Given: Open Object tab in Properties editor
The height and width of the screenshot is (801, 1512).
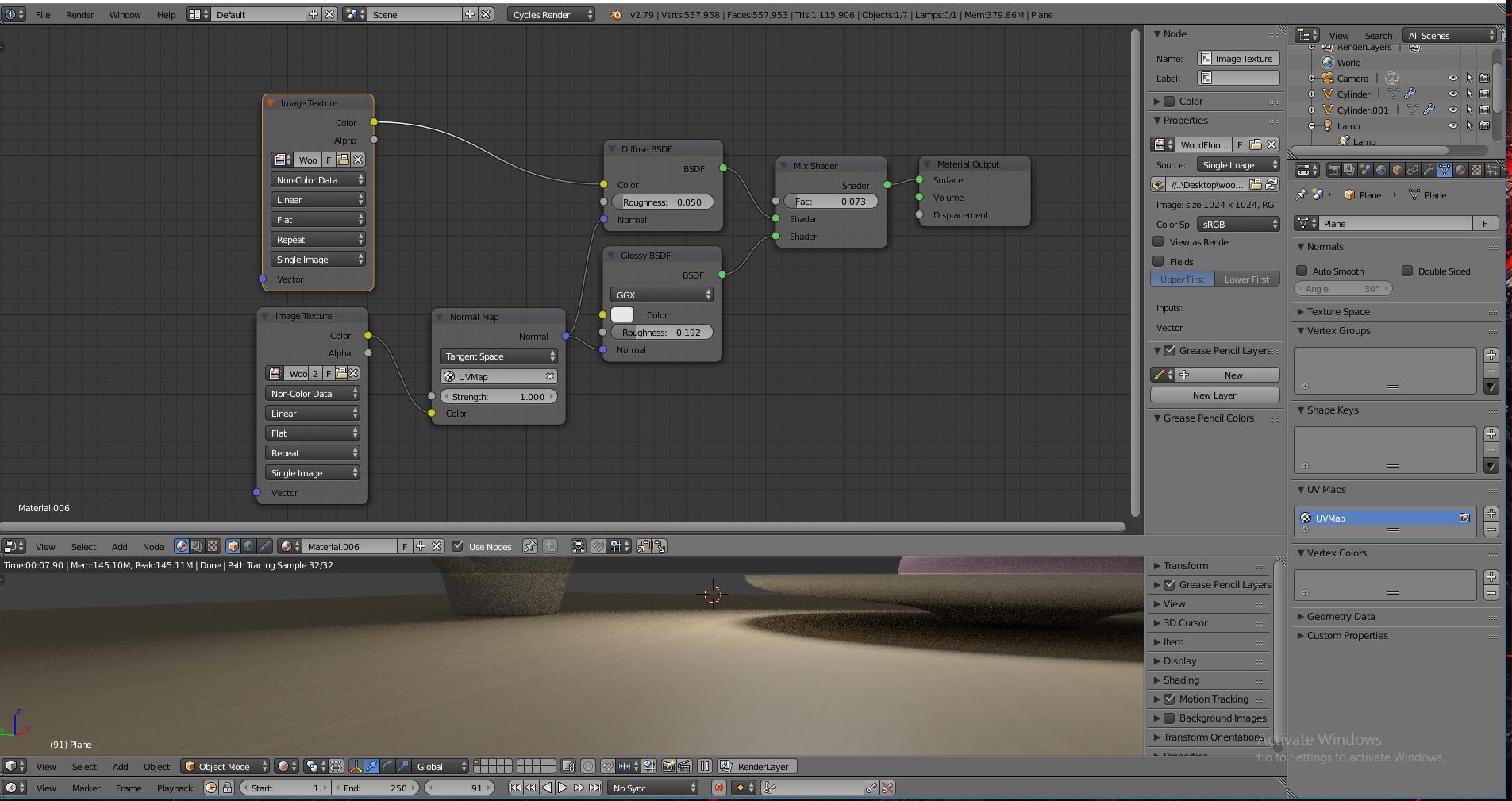Looking at the screenshot, I should click(x=1397, y=170).
